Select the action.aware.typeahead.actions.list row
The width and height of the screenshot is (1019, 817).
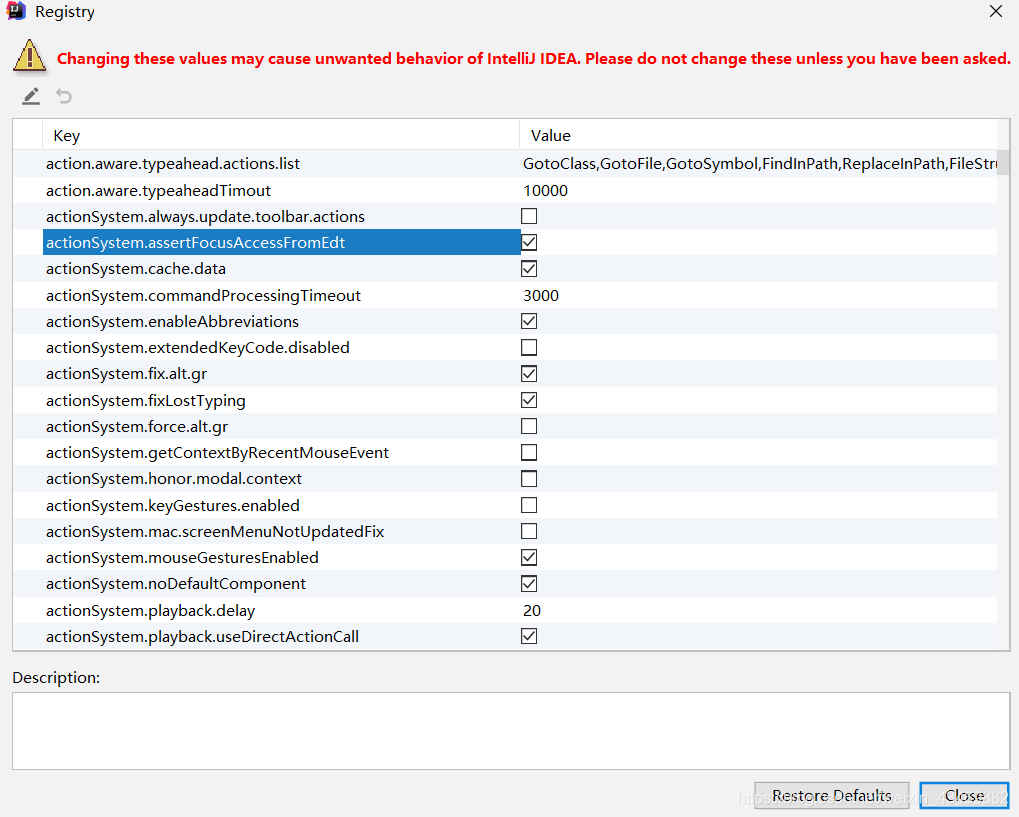click(x=505, y=164)
